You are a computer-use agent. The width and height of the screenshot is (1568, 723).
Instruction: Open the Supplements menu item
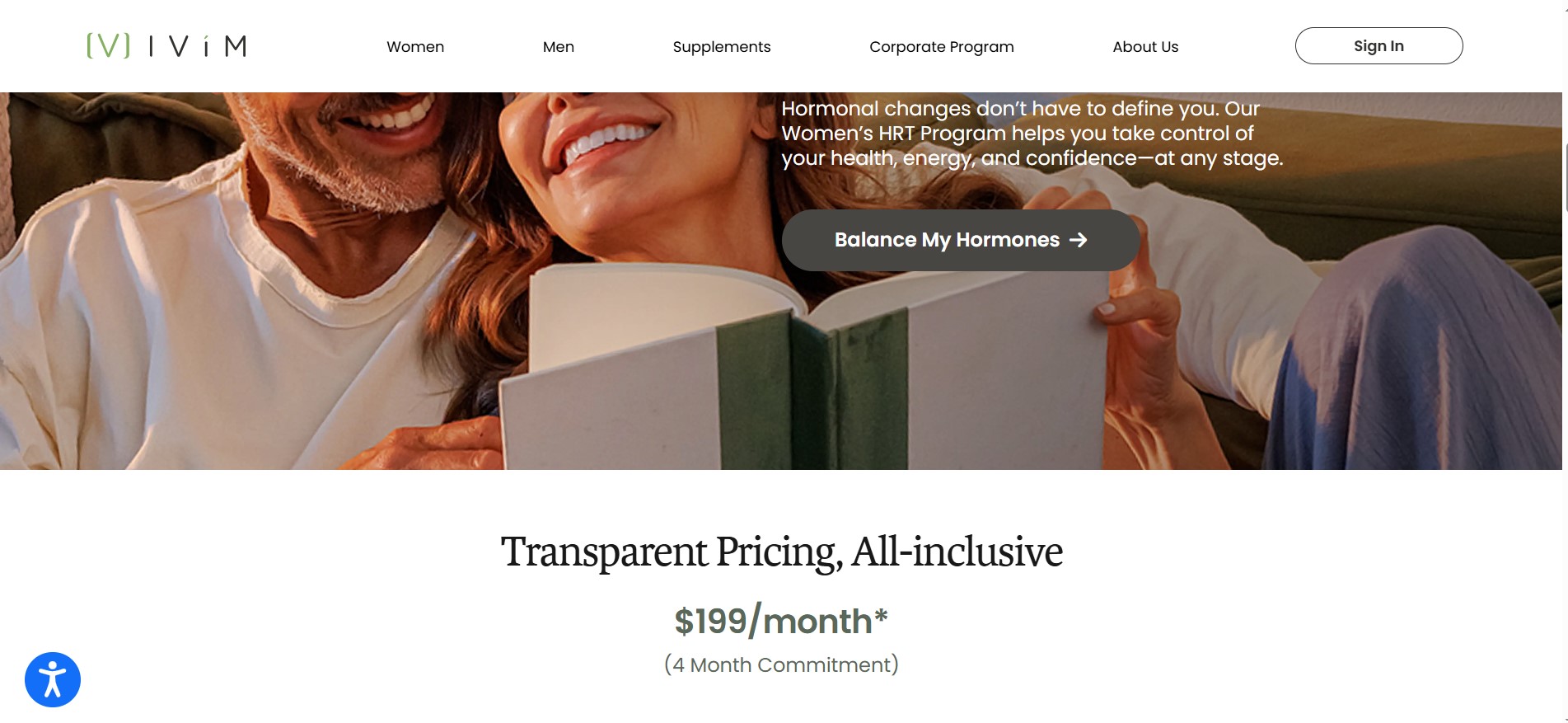coord(722,47)
